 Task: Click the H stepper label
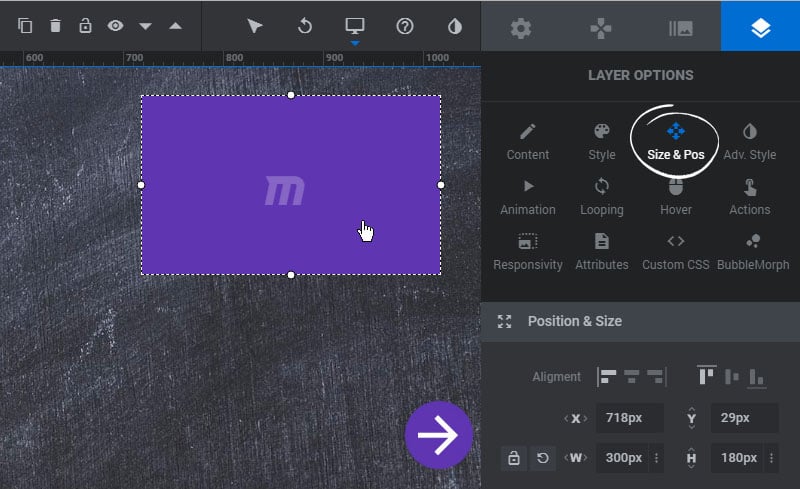[691, 458]
